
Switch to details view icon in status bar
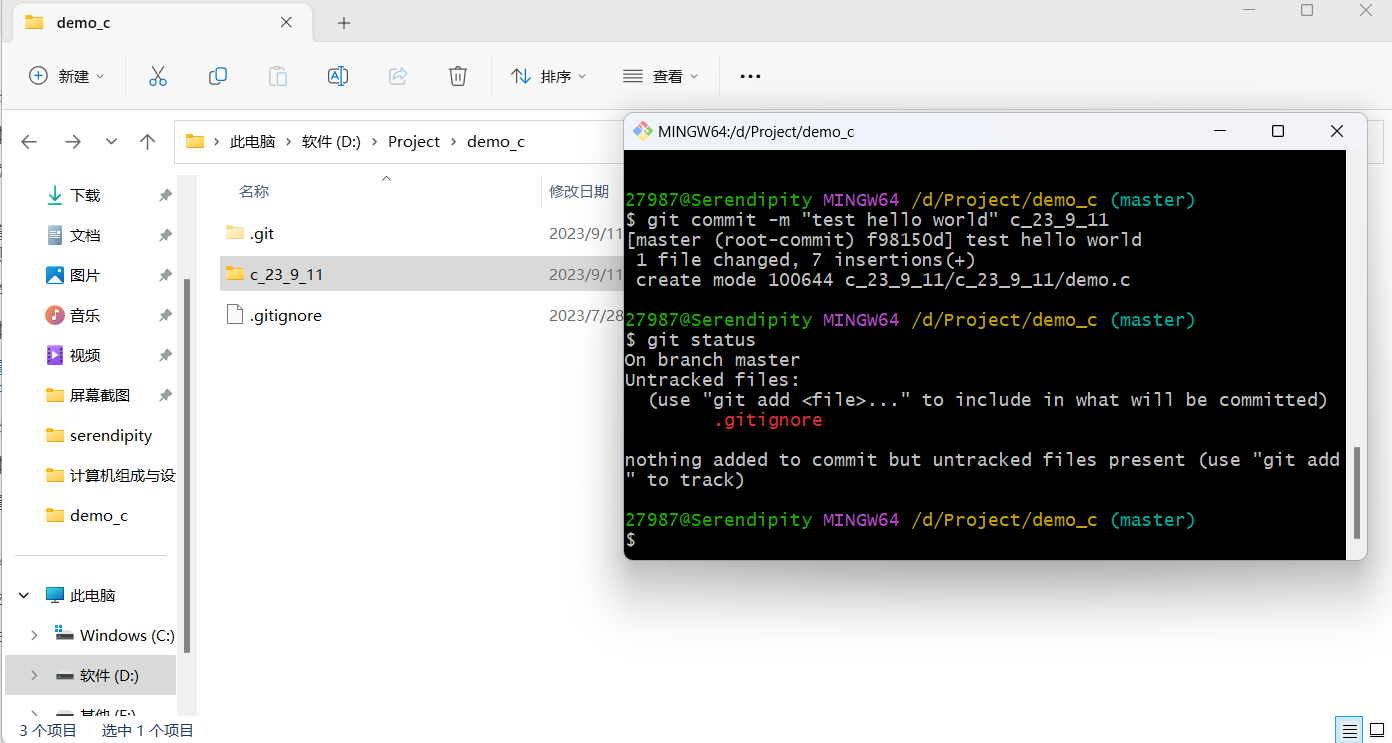1349,730
